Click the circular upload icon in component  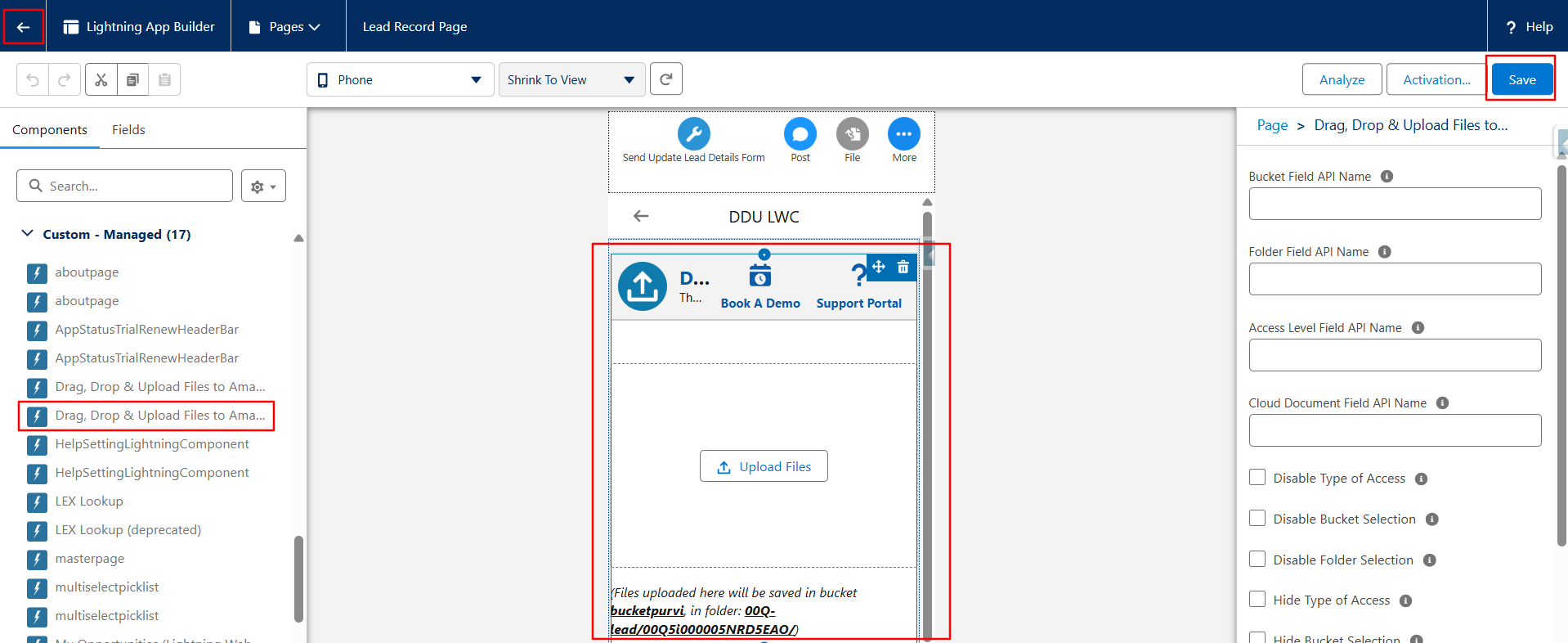click(x=643, y=286)
